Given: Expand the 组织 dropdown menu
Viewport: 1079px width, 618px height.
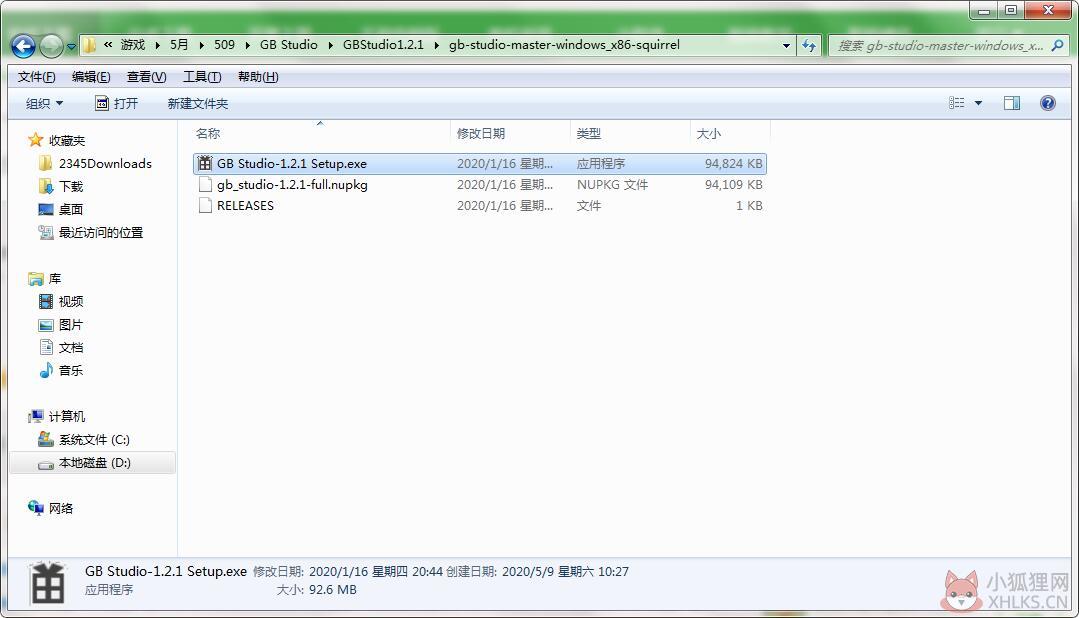Looking at the screenshot, I should point(44,103).
